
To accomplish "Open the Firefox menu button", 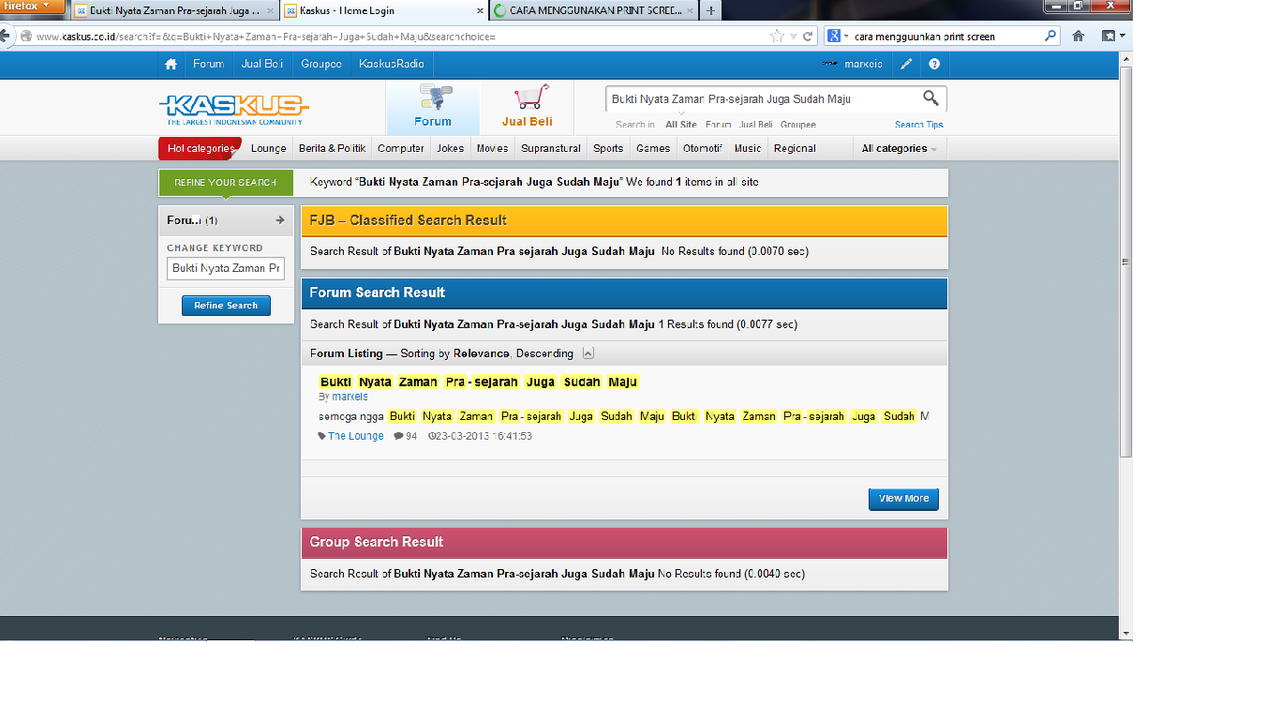I will pos(33,6).
